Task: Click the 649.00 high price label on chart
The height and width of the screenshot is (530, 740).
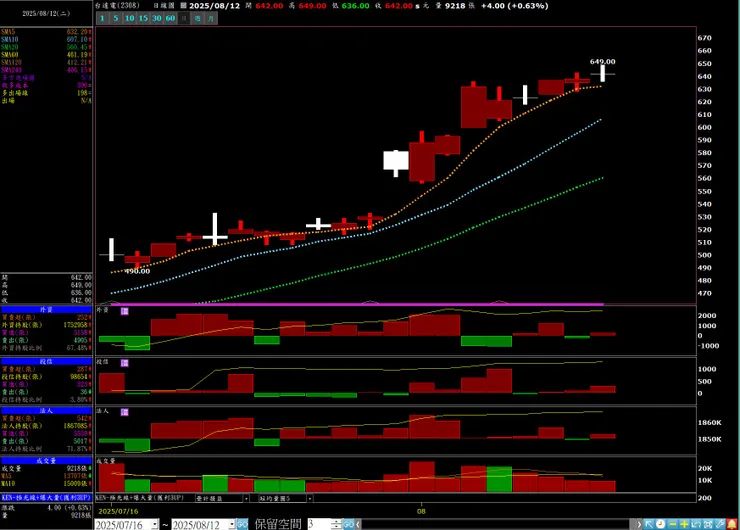Action: click(602, 62)
